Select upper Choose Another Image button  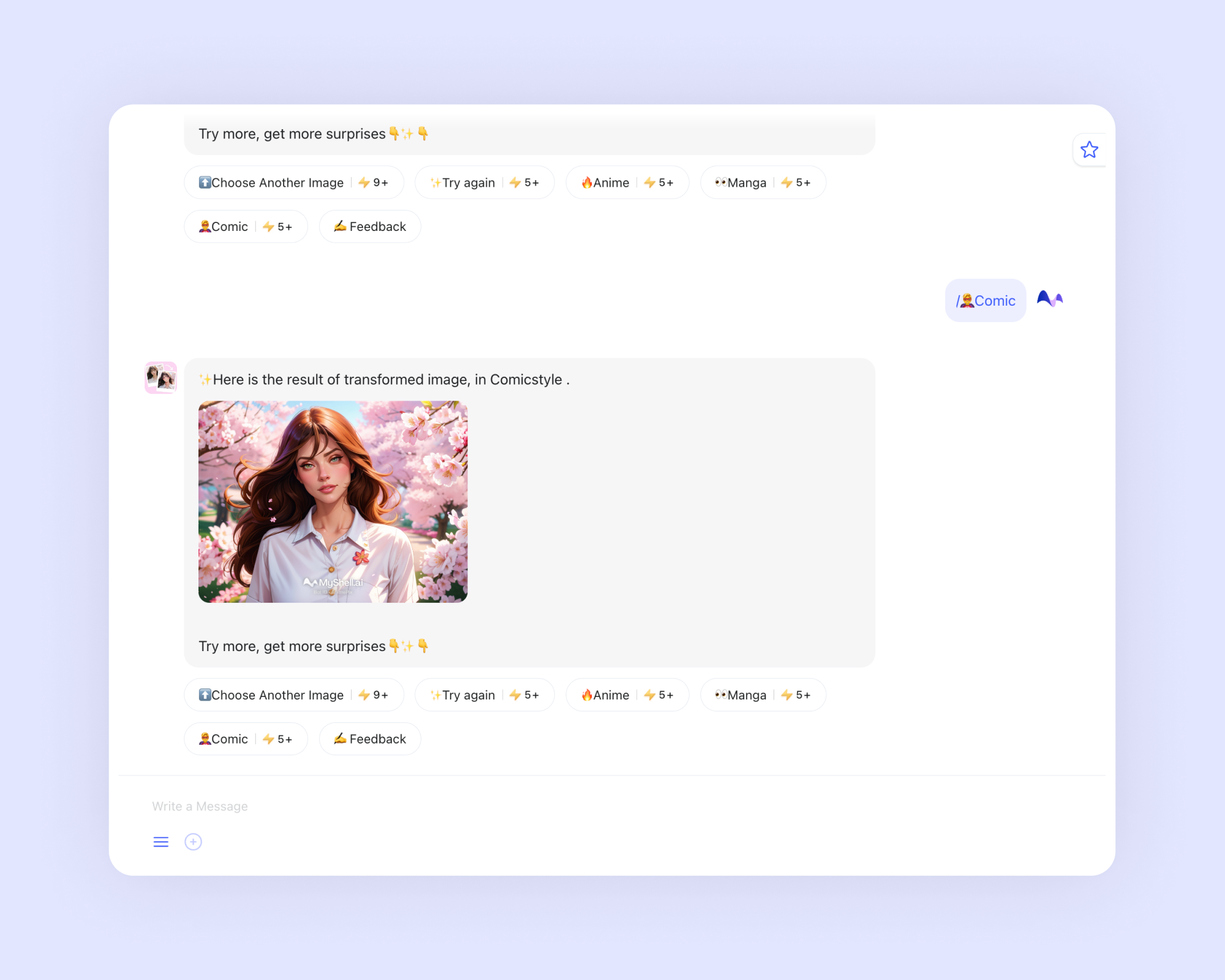click(294, 183)
